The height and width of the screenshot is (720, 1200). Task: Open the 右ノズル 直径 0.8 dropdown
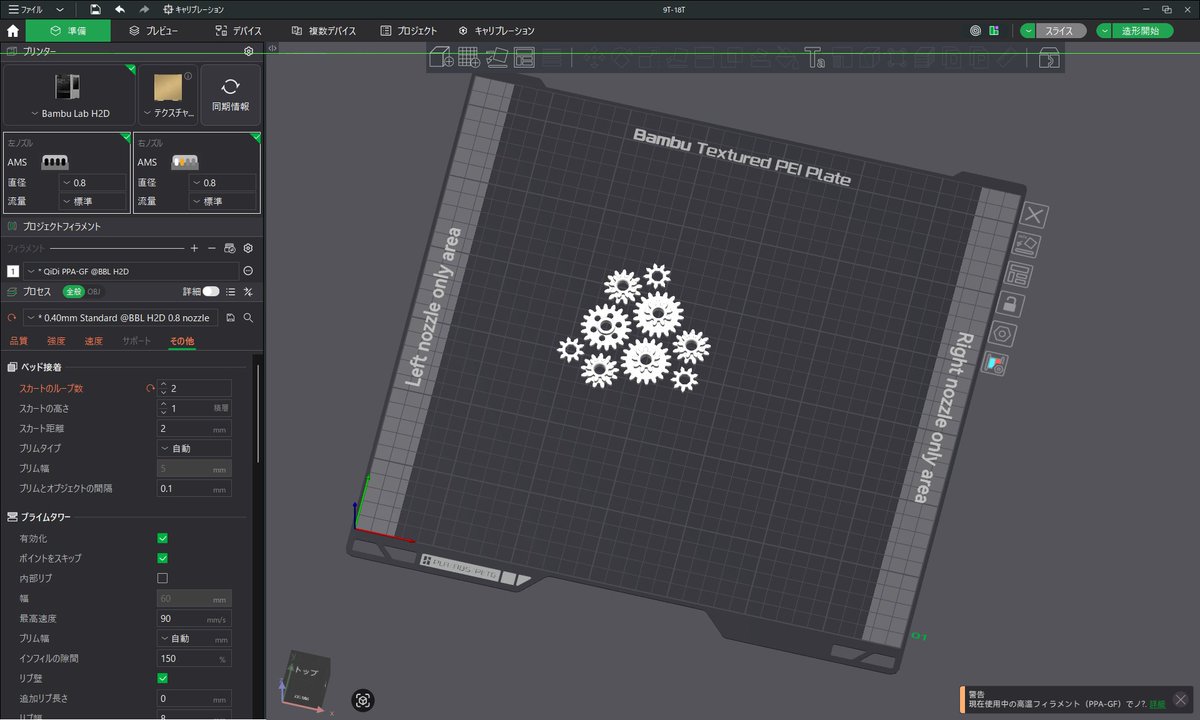click(222, 183)
